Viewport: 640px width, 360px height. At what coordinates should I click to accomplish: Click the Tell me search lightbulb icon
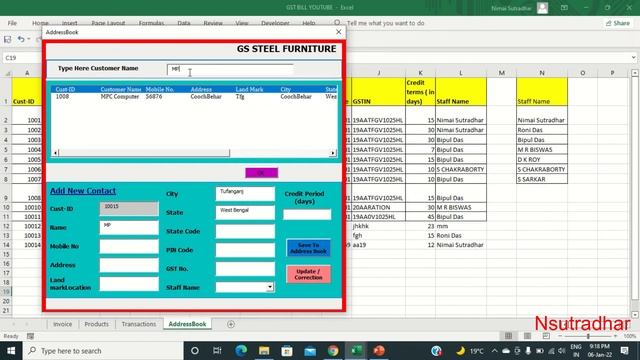[x=337, y=23]
